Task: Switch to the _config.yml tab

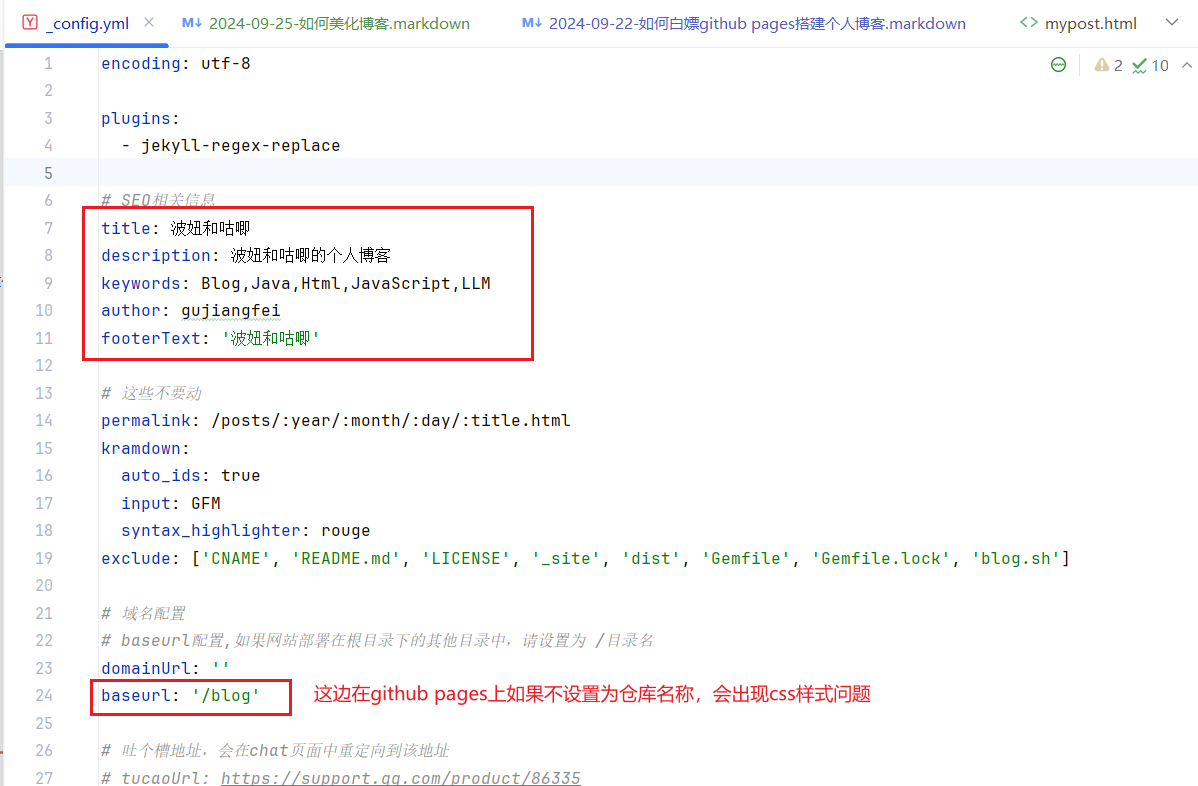Action: [x=87, y=23]
